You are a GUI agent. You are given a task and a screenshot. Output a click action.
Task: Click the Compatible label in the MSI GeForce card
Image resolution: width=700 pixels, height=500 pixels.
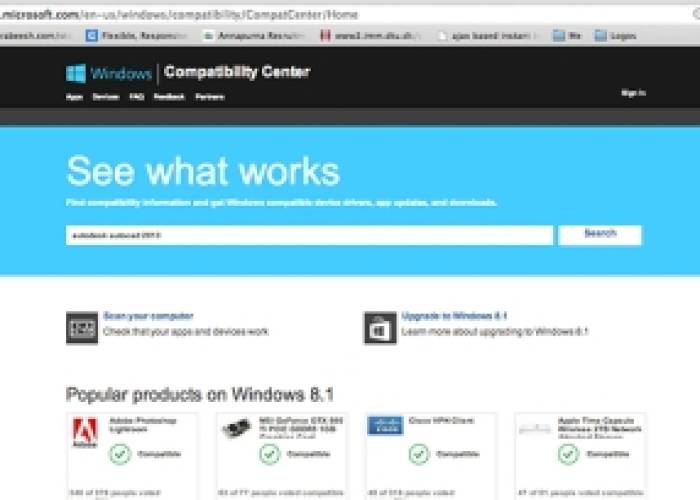(x=308, y=454)
